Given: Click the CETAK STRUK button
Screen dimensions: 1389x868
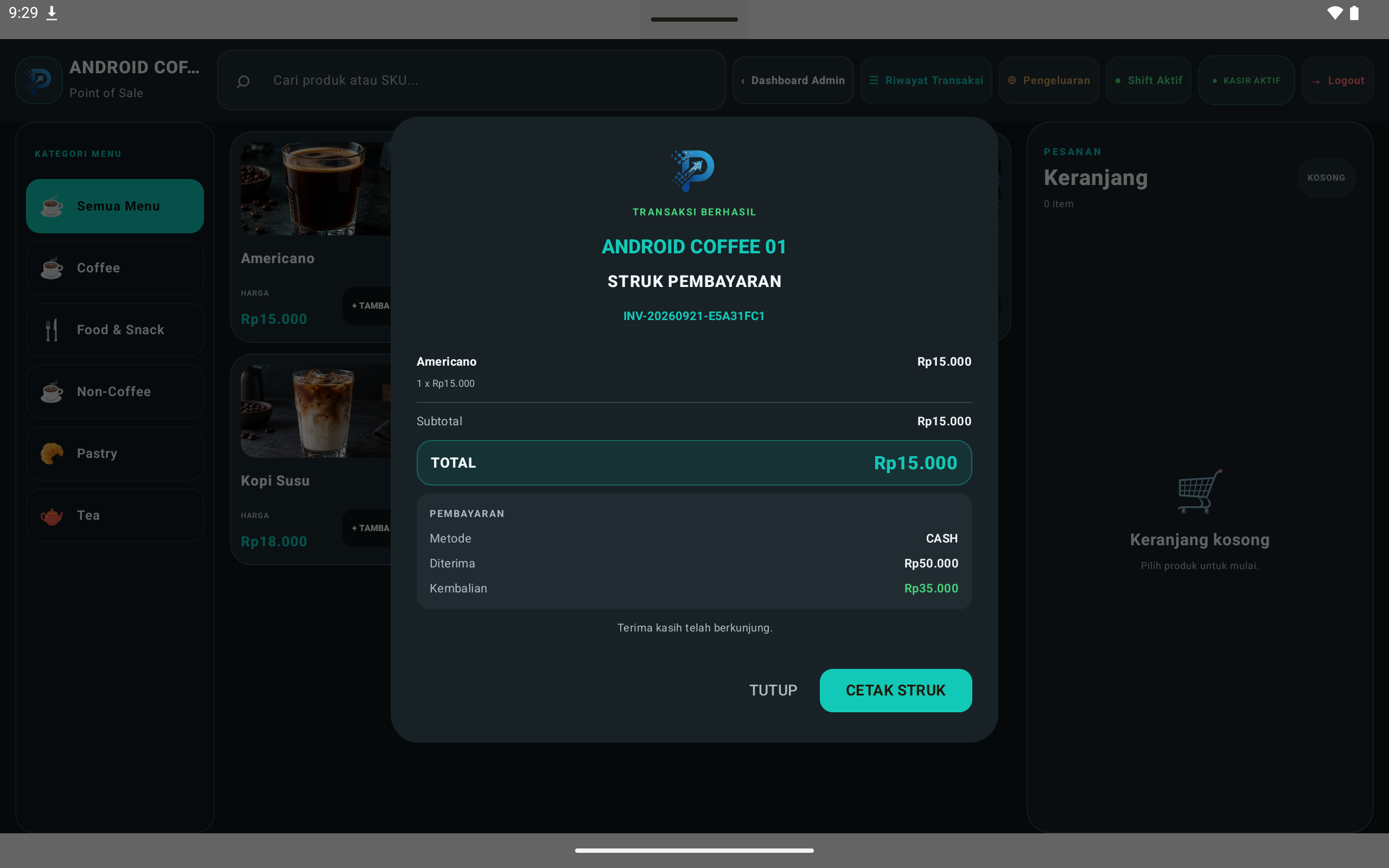Looking at the screenshot, I should pos(895,690).
